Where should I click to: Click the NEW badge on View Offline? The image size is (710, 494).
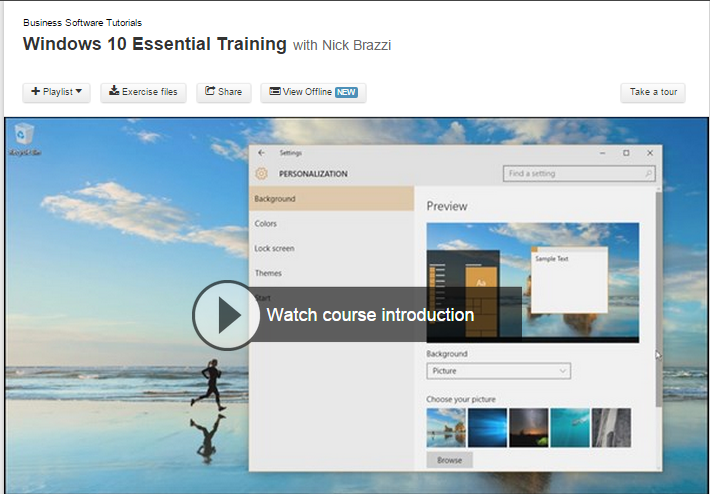coord(346,92)
